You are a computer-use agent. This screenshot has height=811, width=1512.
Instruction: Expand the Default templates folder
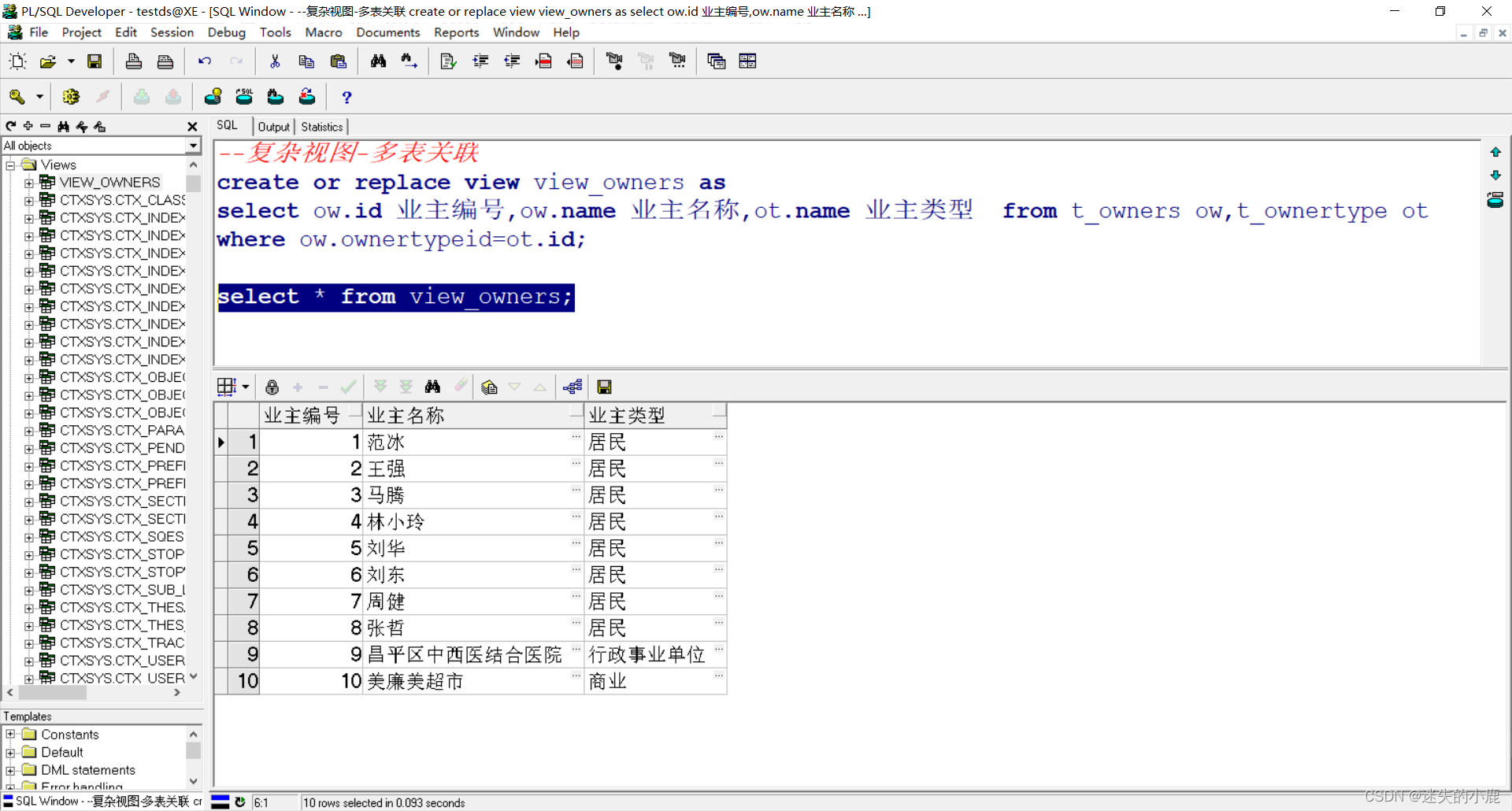(x=11, y=753)
